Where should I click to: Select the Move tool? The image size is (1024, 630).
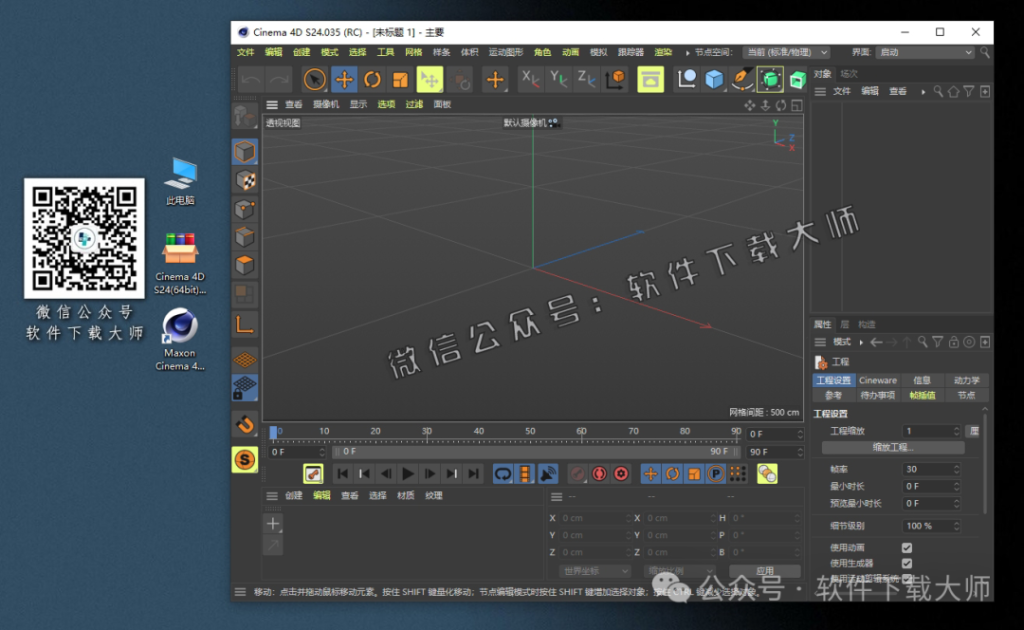click(344, 79)
